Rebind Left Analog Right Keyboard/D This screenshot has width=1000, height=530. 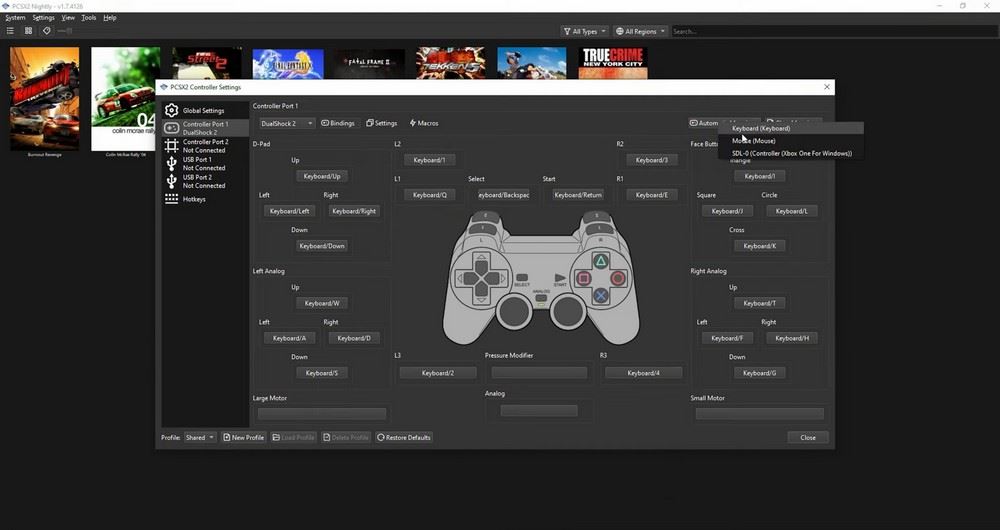[354, 338]
